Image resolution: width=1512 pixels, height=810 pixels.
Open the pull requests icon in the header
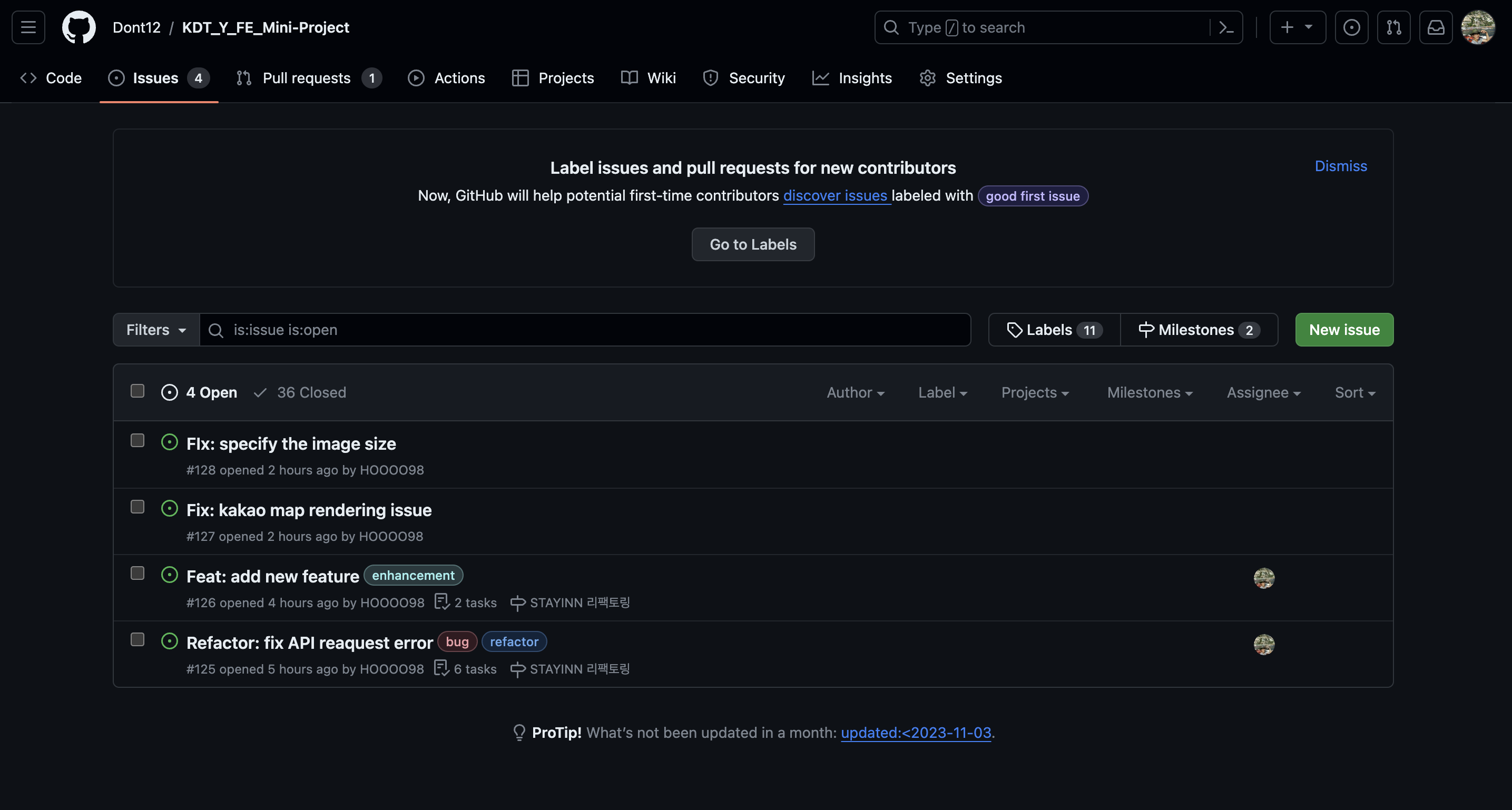(1393, 27)
